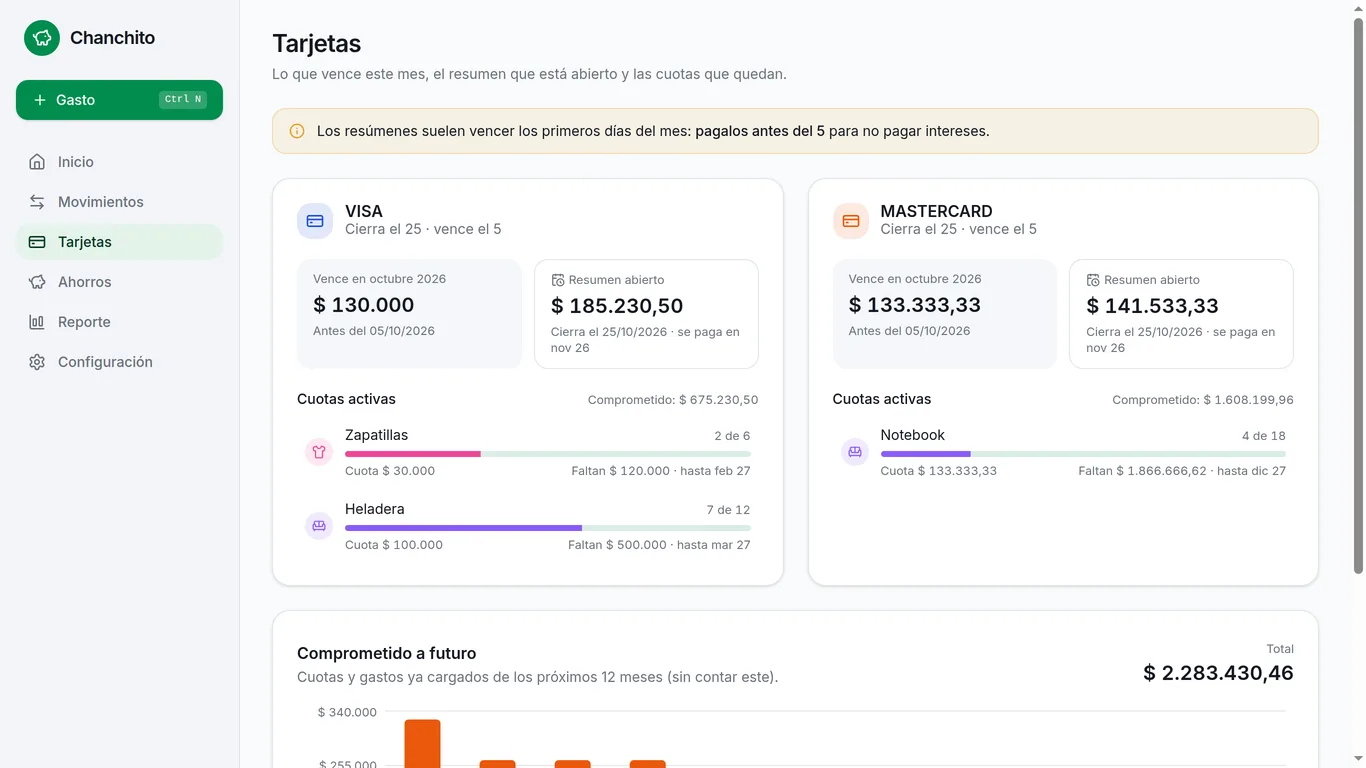Screen dimensions: 1366x768
Task: Click the calendar icon in VISA Resumen abierto
Action: (558, 280)
